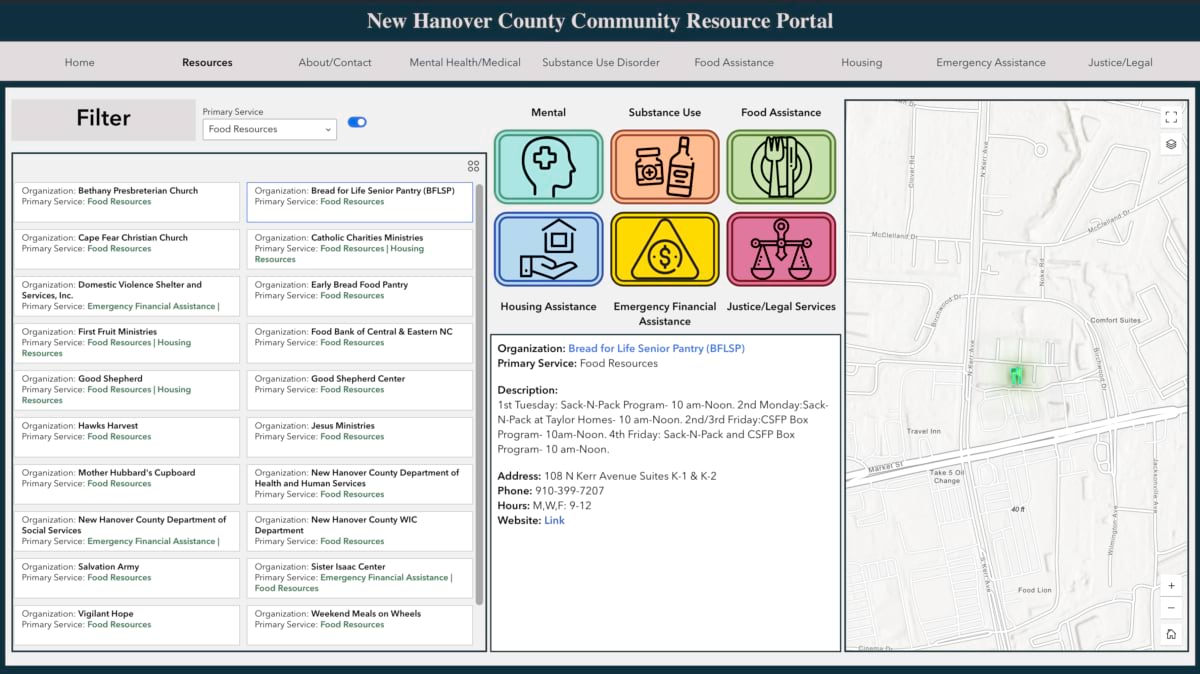
Task: Select the Mental health head icon
Action: (548, 166)
